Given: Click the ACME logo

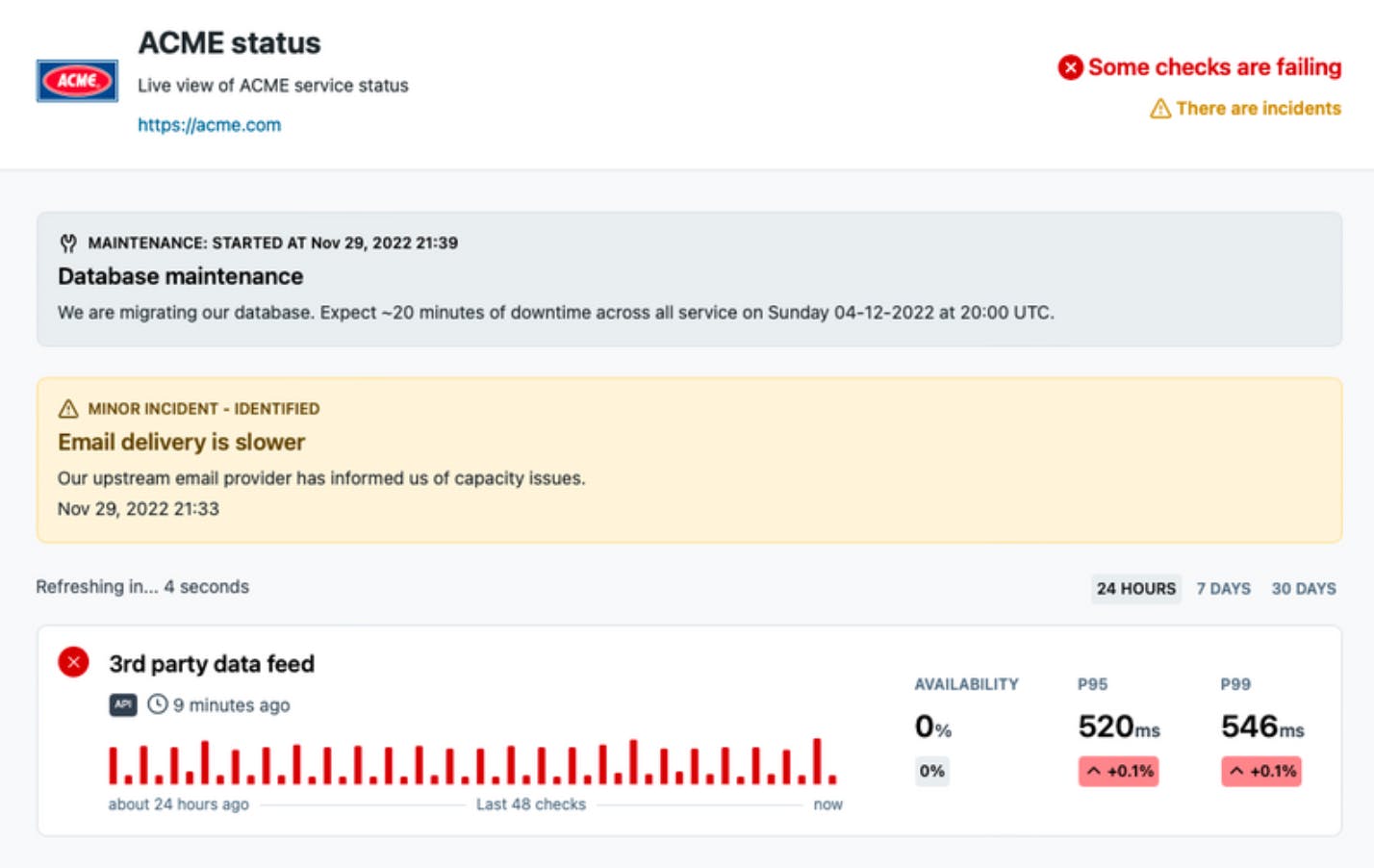Looking at the screenshot, I should point(77,81).
